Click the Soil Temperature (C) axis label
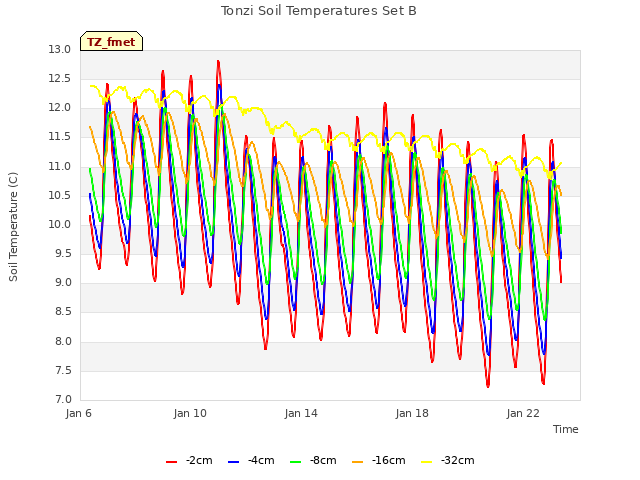This screenshot has width=640, height=480. coord(13,227)
